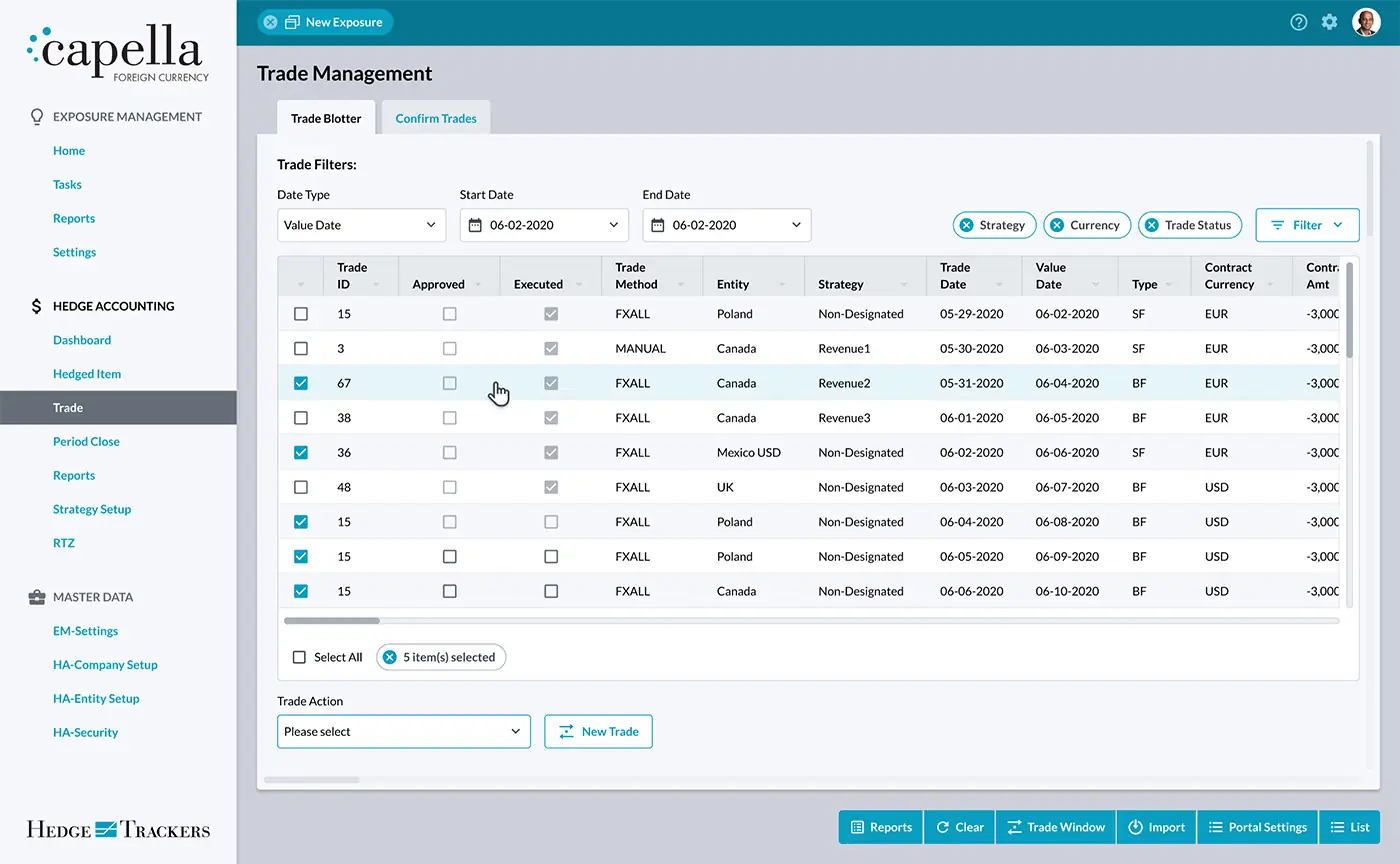1400x864 pixels.
Task: Sort by the Value Date column arrow
Action: (x=1097, y=285)
